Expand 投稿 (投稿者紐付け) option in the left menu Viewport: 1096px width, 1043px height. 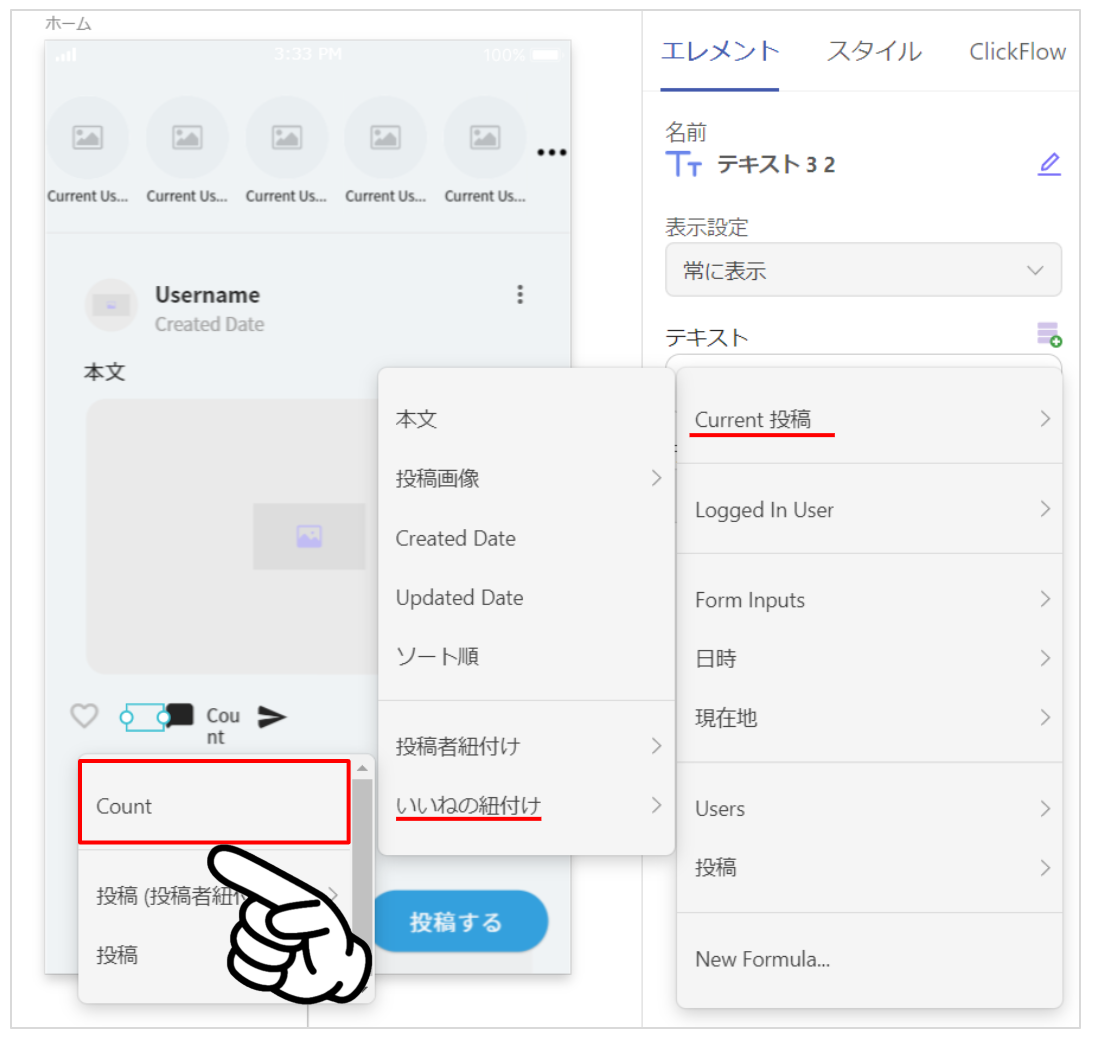215,895
